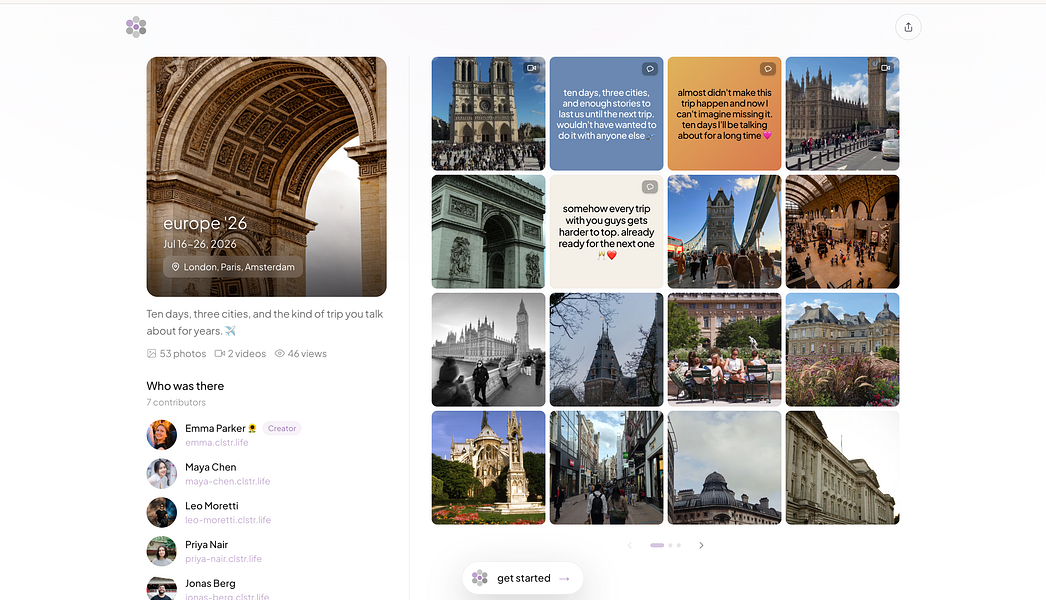The width and height of the screenshot is (1046, 600).
Task: Click the comment icon on the cream note card
Action: point(650,187)
